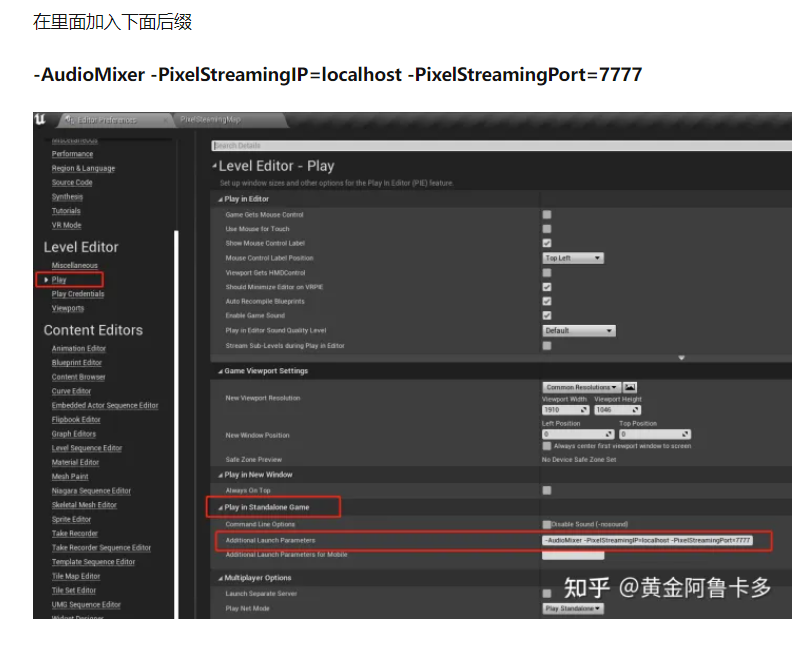Open the Common Resolutions dropdown

tap(582, 387)
